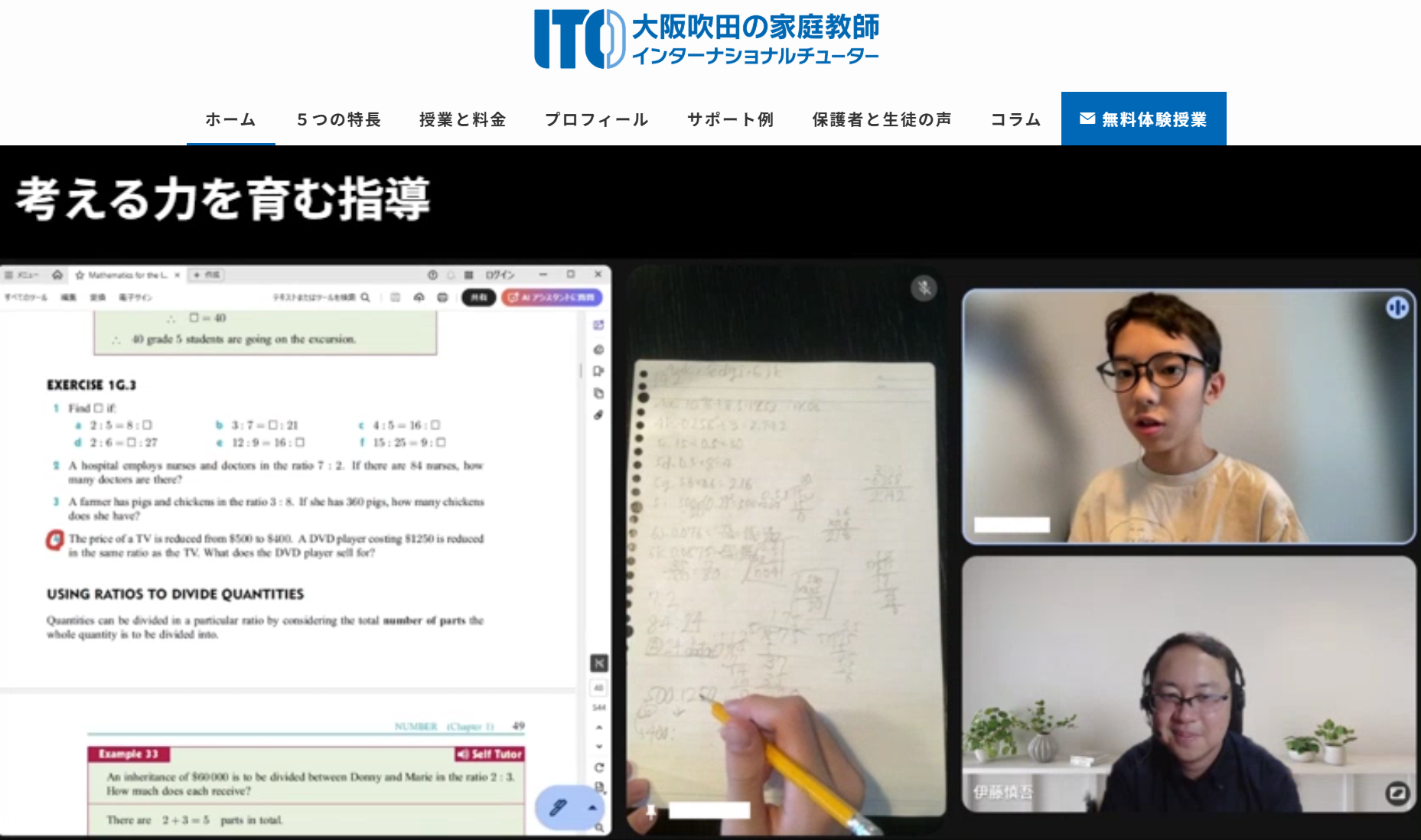Select the student's video tile
The image size is (1421, 840).
pos(1189,417)
